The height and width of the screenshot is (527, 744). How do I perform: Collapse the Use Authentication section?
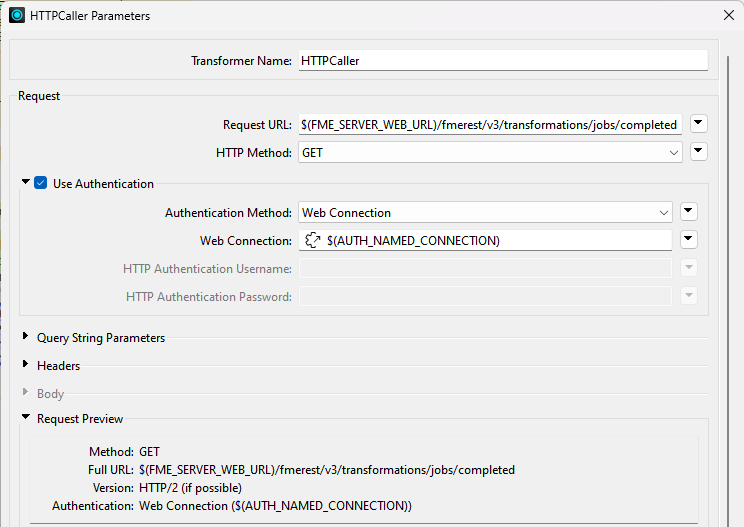pyautogui.click(x=26, y=182)
